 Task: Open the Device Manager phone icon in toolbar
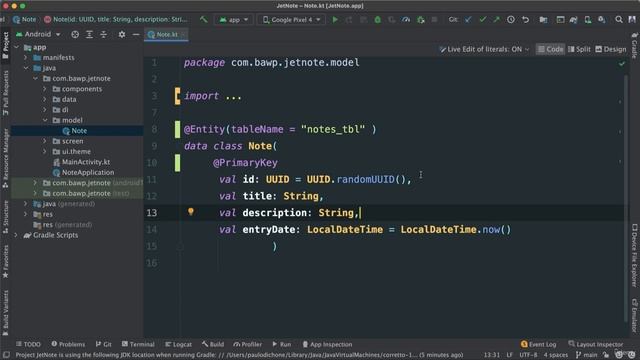[x=588, y=19]
